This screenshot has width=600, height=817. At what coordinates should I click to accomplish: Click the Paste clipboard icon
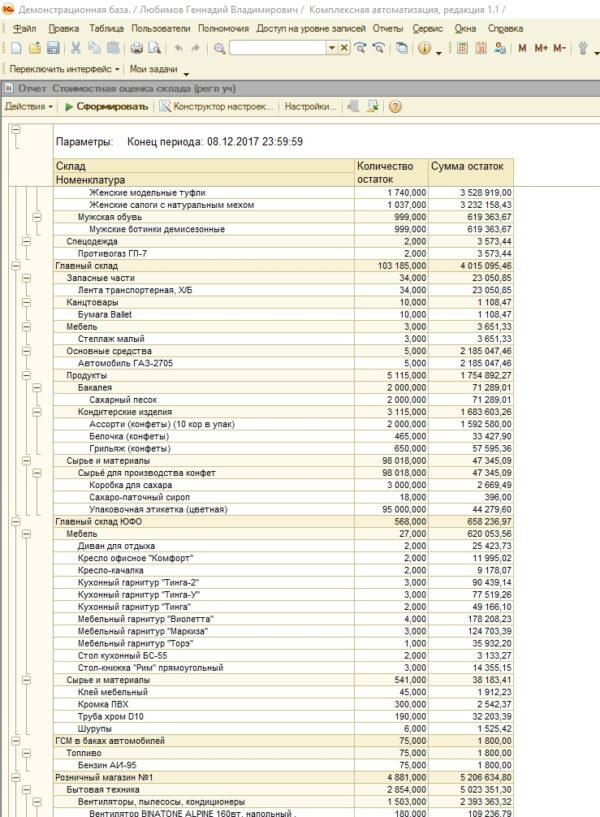click(x=113, y=48)
